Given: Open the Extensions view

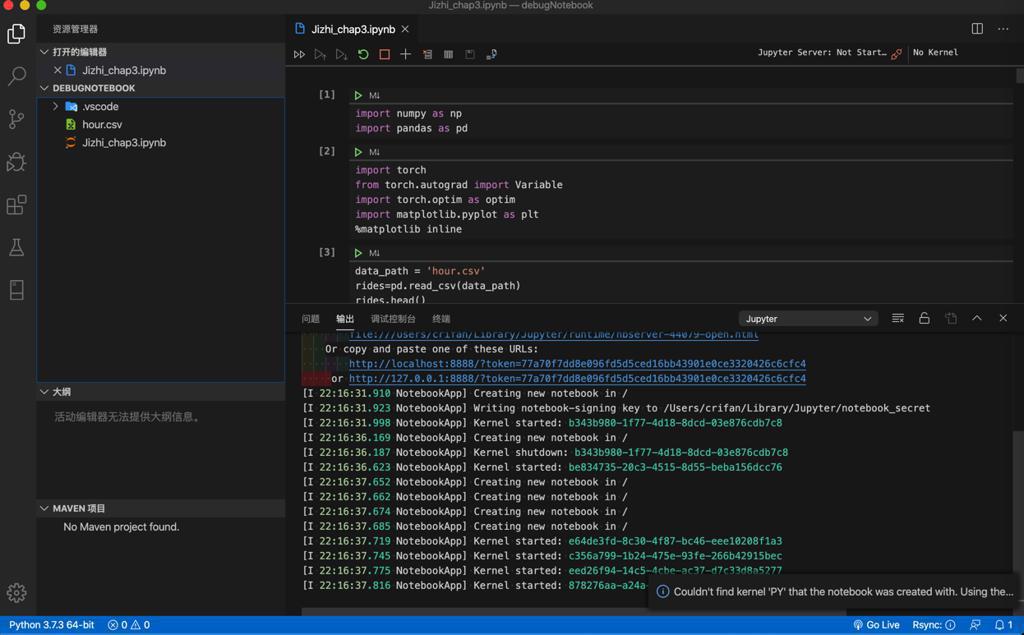Looking at the screenshot, I should pos(17,205).
